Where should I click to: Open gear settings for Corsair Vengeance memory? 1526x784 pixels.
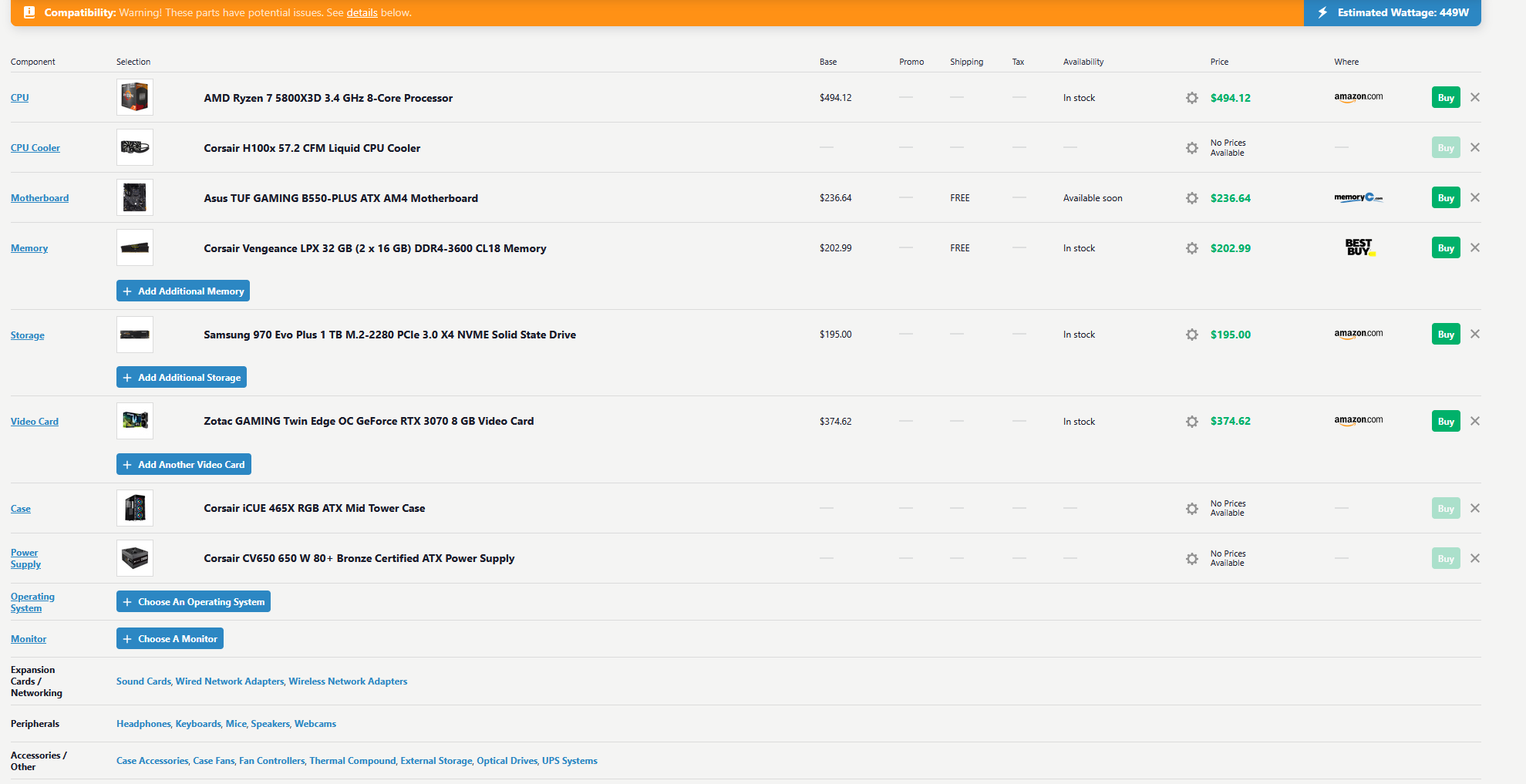[x=1192, y=248]
